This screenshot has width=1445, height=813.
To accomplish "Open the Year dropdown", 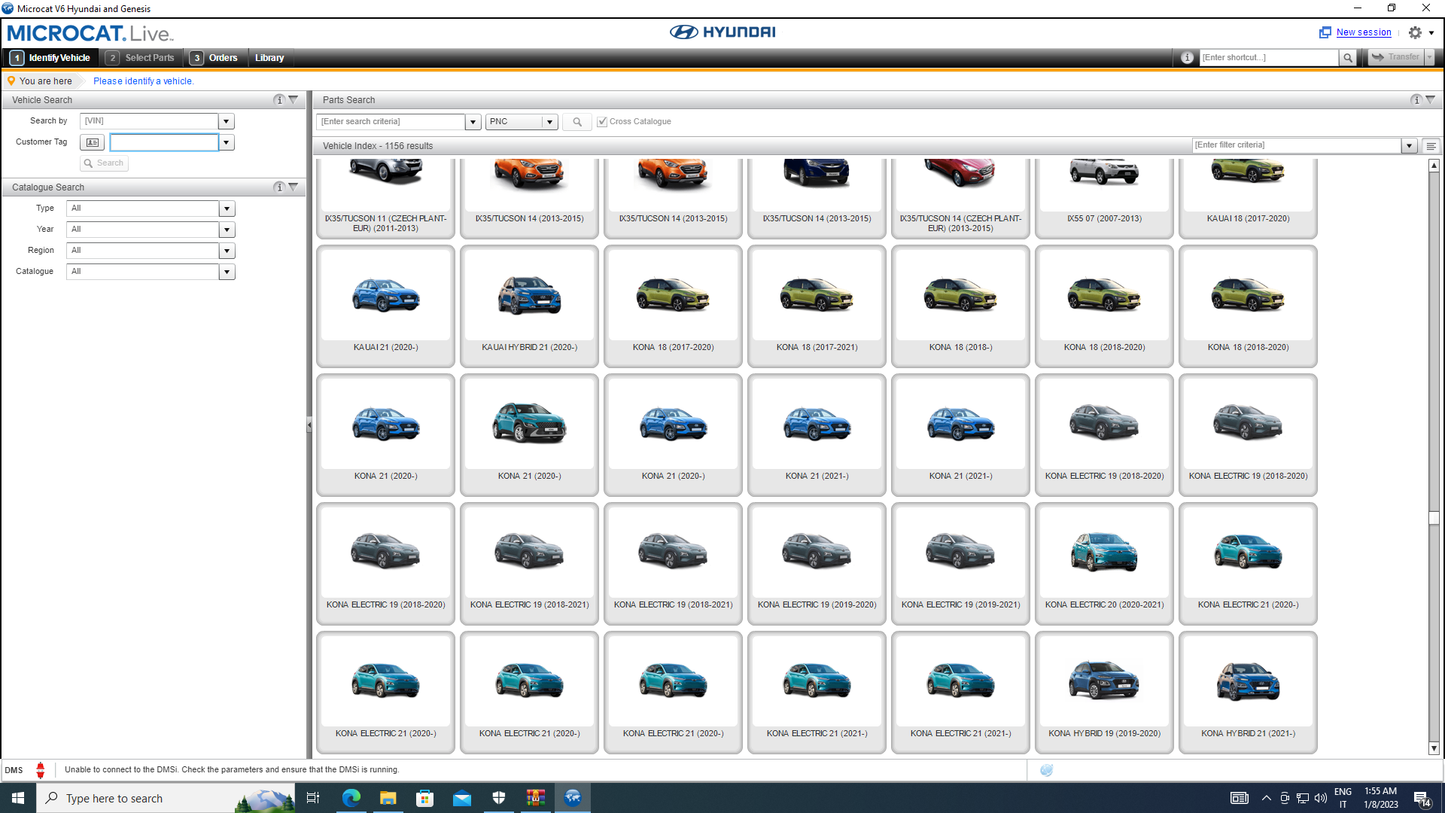I will pyautogui.click(x=227, y=230).
